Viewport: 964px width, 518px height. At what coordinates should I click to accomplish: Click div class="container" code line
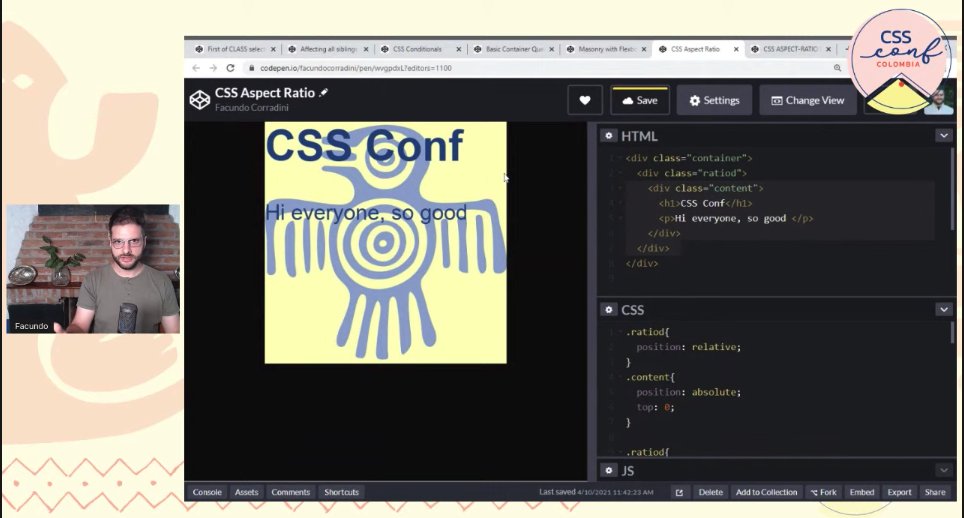689,158
